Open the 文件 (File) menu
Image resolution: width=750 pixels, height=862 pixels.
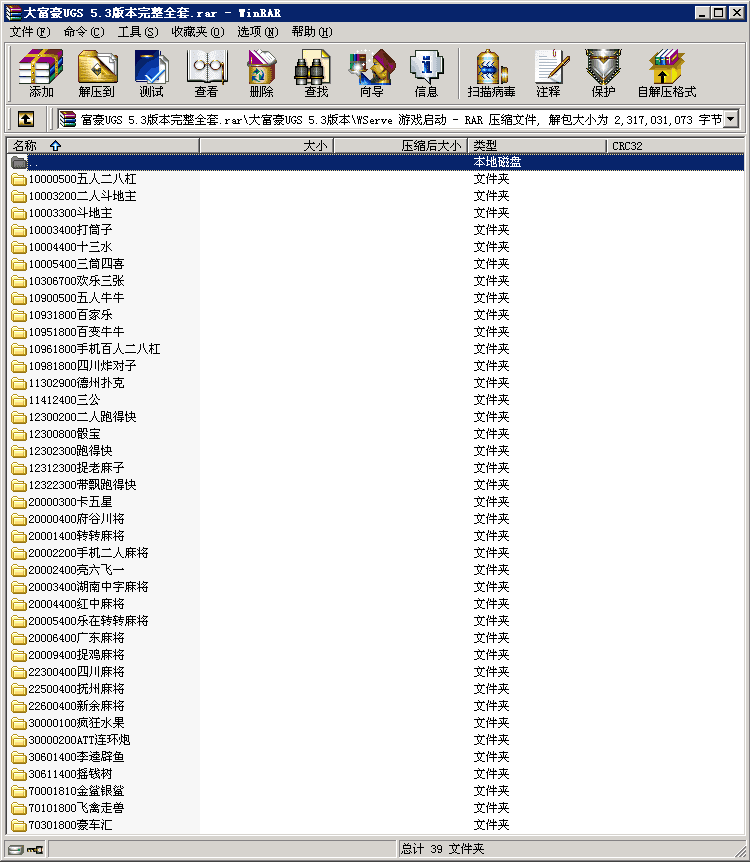coord(29,32)
